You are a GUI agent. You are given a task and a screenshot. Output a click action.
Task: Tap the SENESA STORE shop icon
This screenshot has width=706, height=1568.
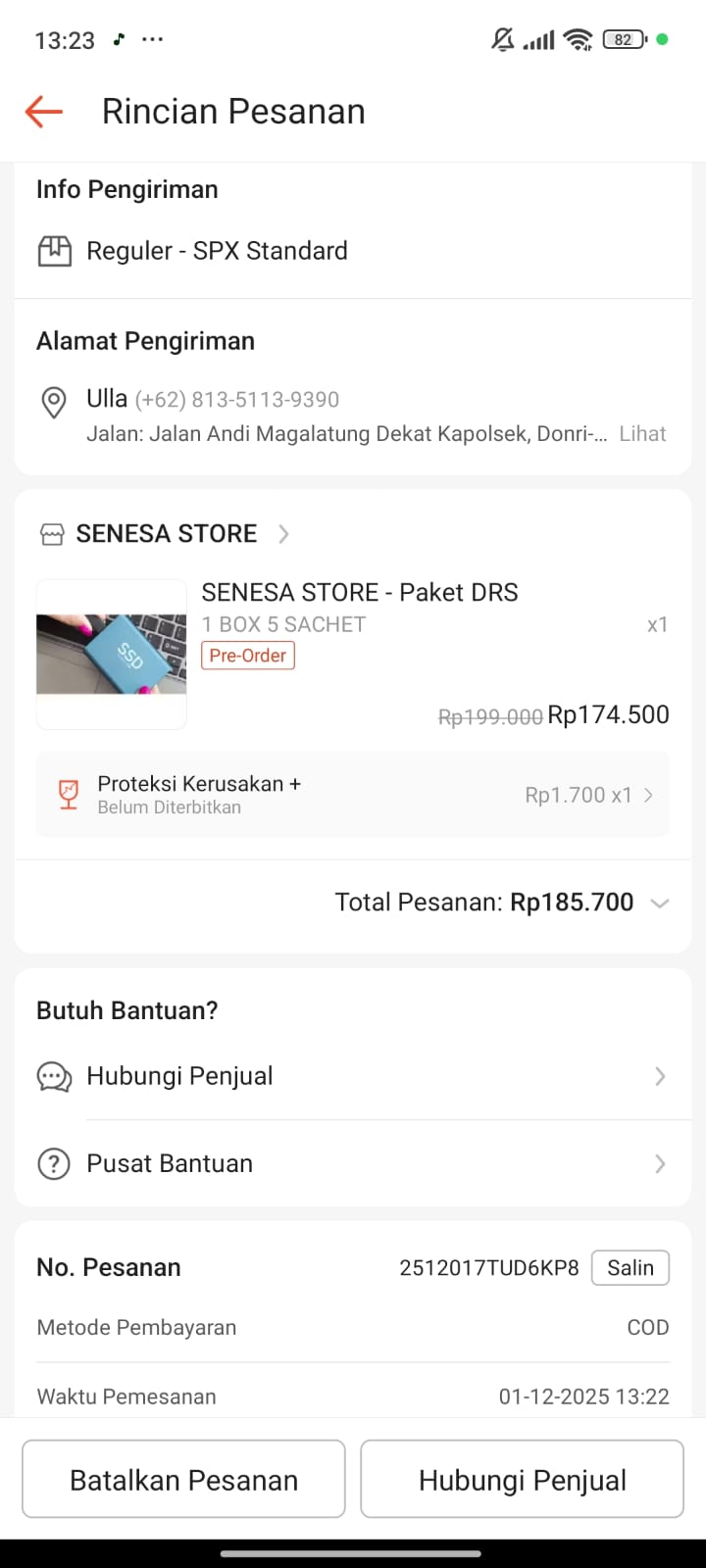pyautogui.click(x=51, y=534)
